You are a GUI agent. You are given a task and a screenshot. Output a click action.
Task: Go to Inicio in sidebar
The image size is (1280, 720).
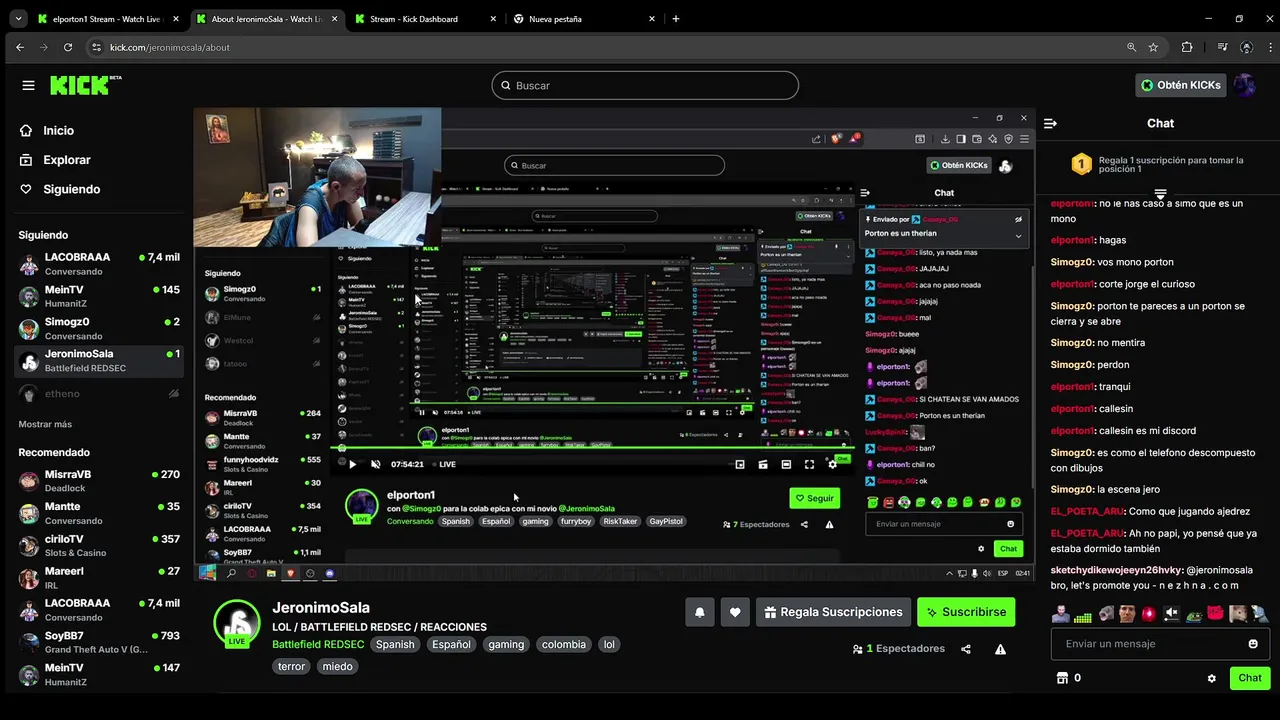[47, 130]
